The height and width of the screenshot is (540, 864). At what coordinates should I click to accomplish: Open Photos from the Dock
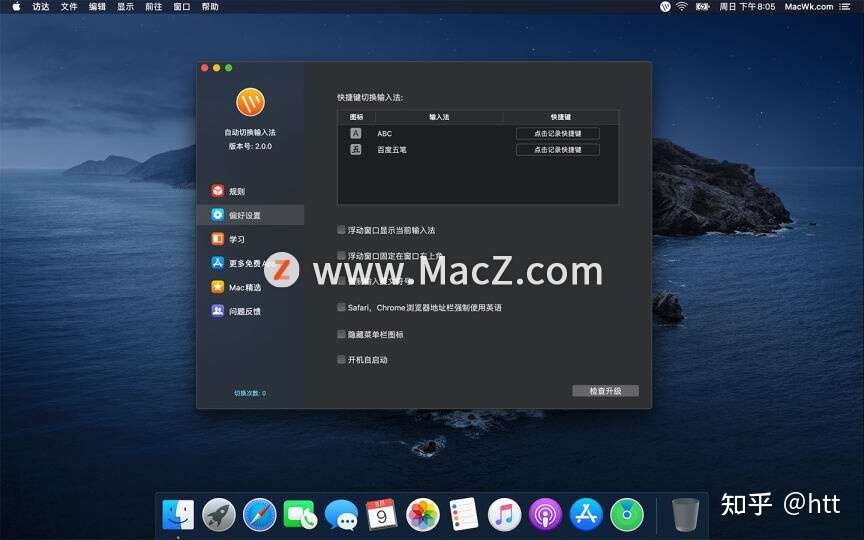coord(423,515)
